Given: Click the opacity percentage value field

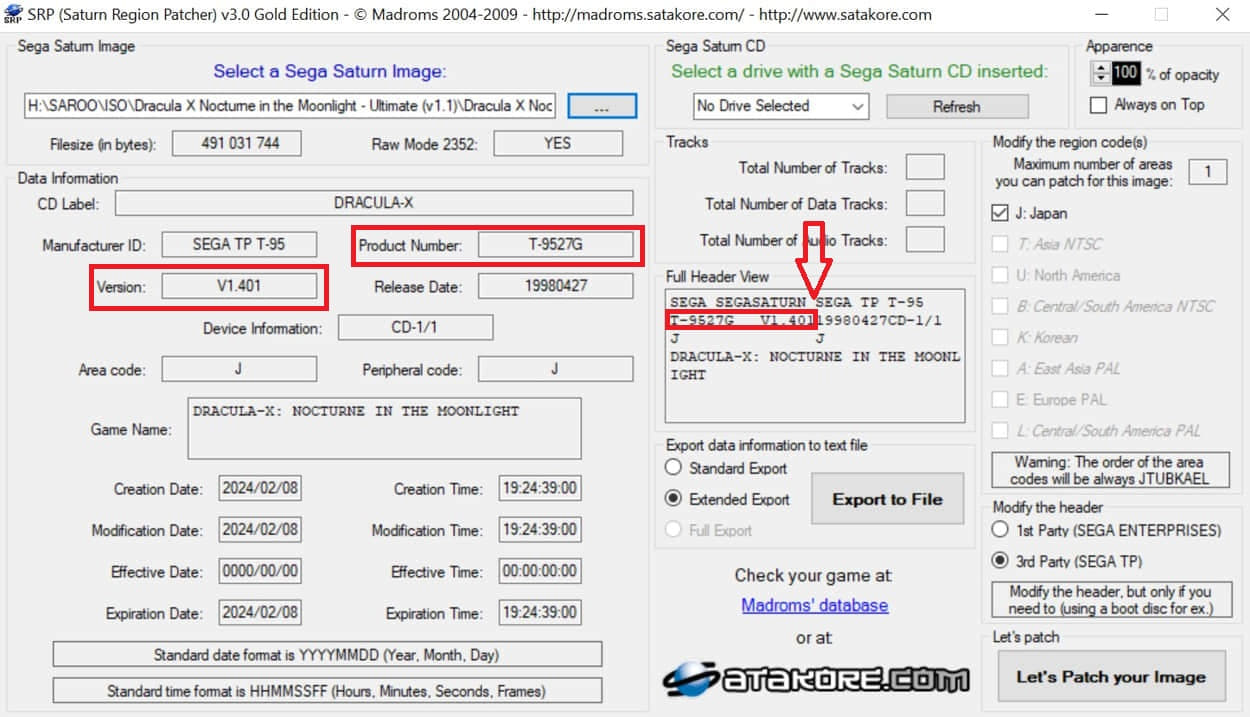Looking at the screenshot, I should coord(1126,73).
